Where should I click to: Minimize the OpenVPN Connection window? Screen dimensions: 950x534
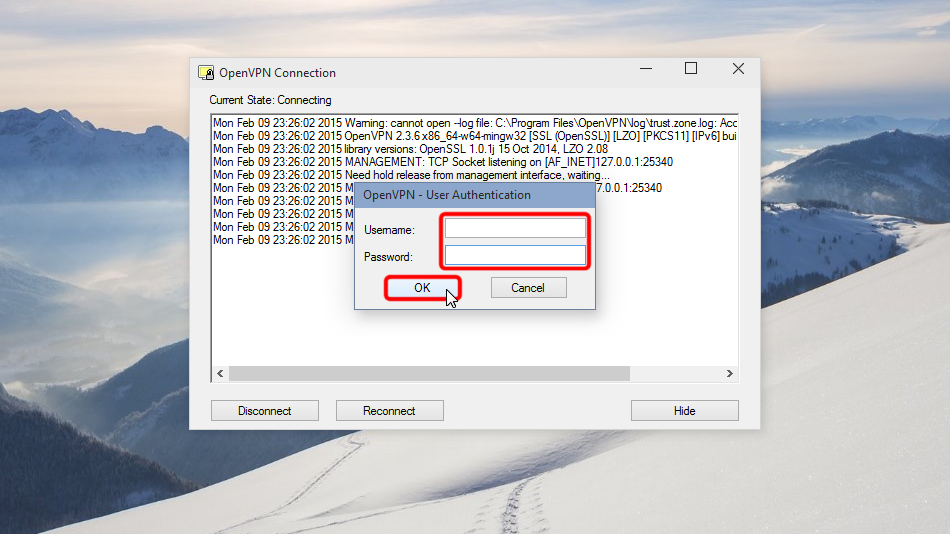point(645,69)
